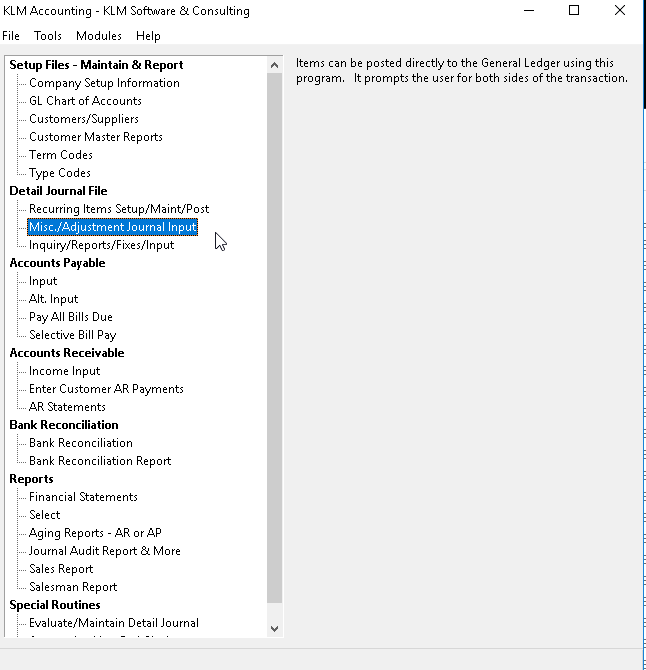This screenshot has height=670, width=646.
Task: Open Recurring Items Setup/Maint/Post
Action: click(x=119, y=209)
